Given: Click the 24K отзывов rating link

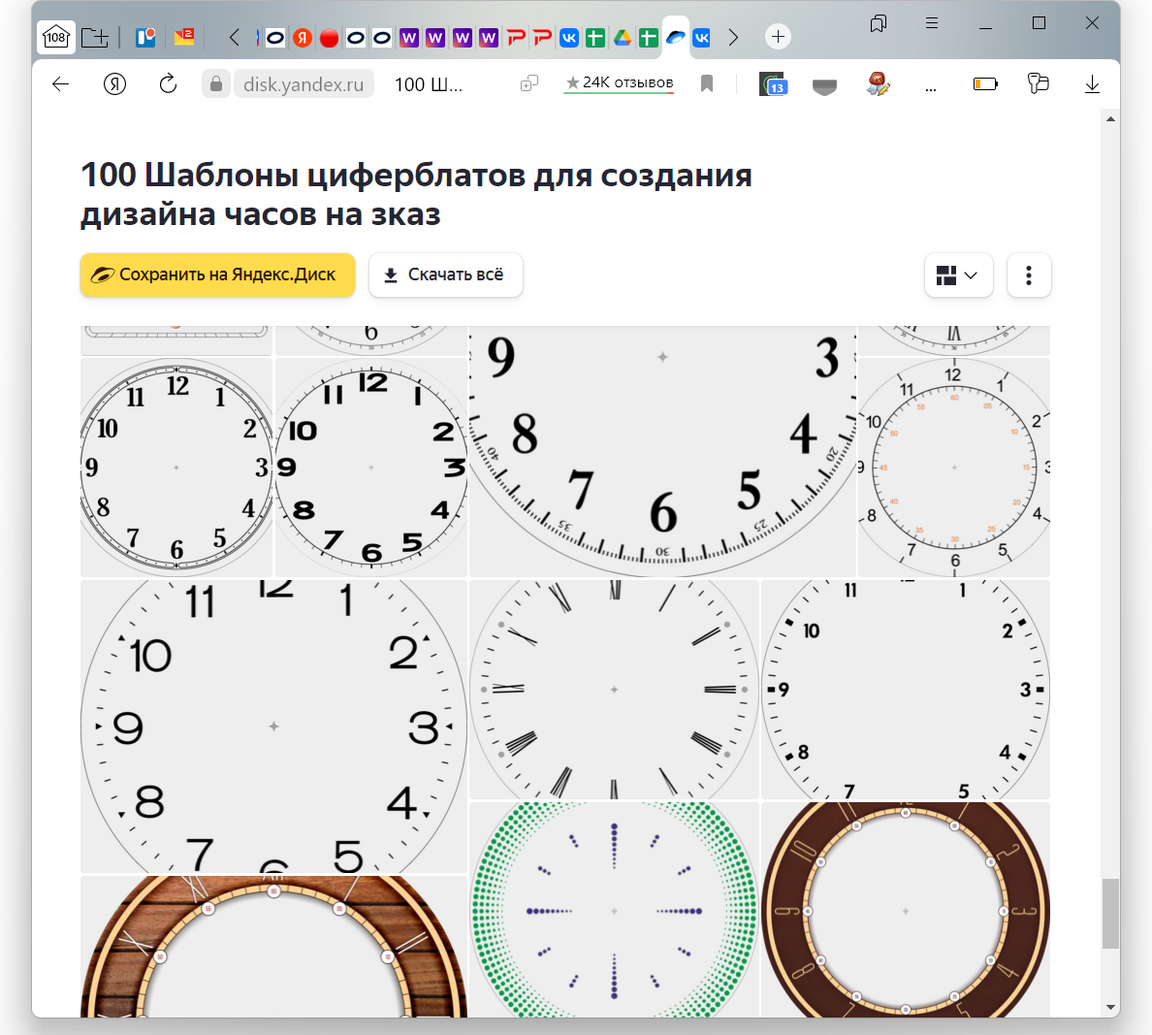Looking at the screenshot, I should (619, 83).
